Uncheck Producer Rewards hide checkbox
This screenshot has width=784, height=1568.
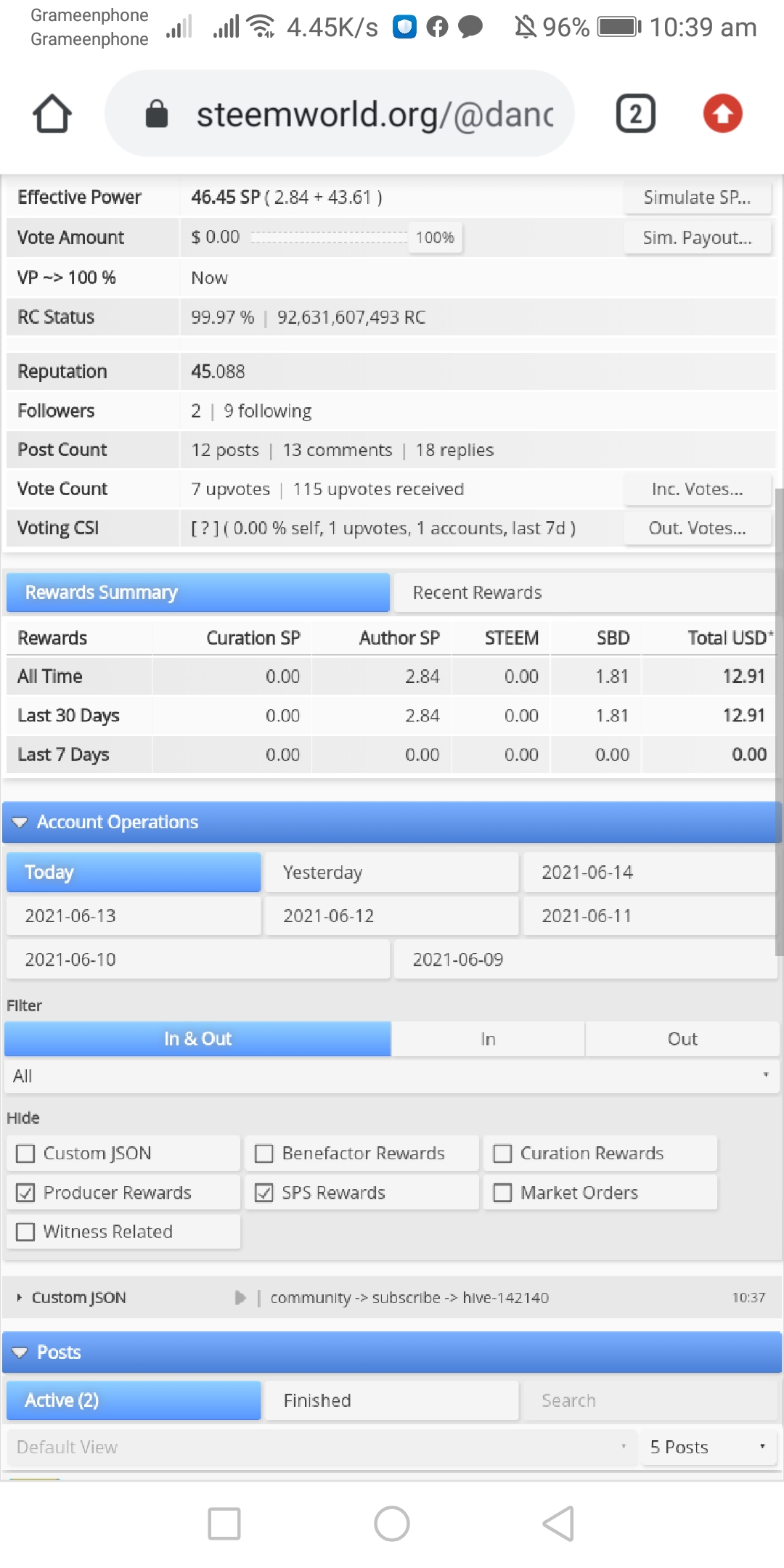pyautogui.click(x=25, y=1193)
